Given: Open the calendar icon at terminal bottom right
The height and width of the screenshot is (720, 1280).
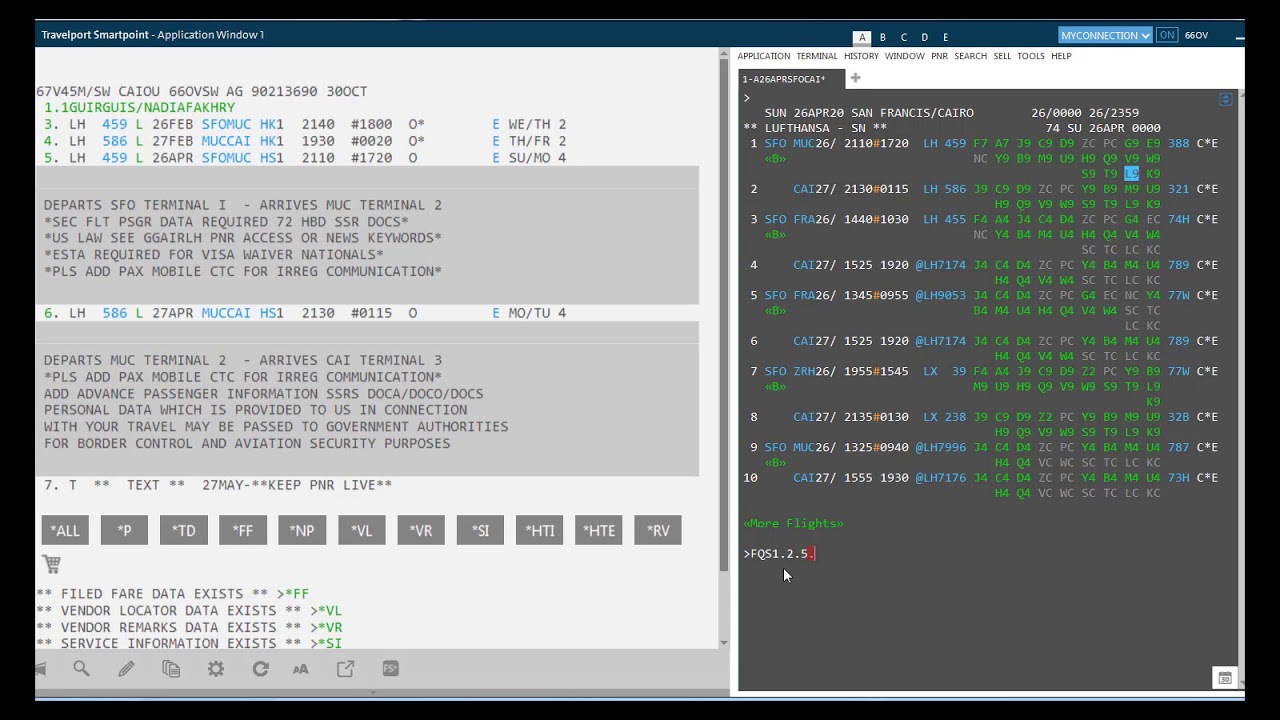Looking at the screenshot, I should (x=1225, y=678).
